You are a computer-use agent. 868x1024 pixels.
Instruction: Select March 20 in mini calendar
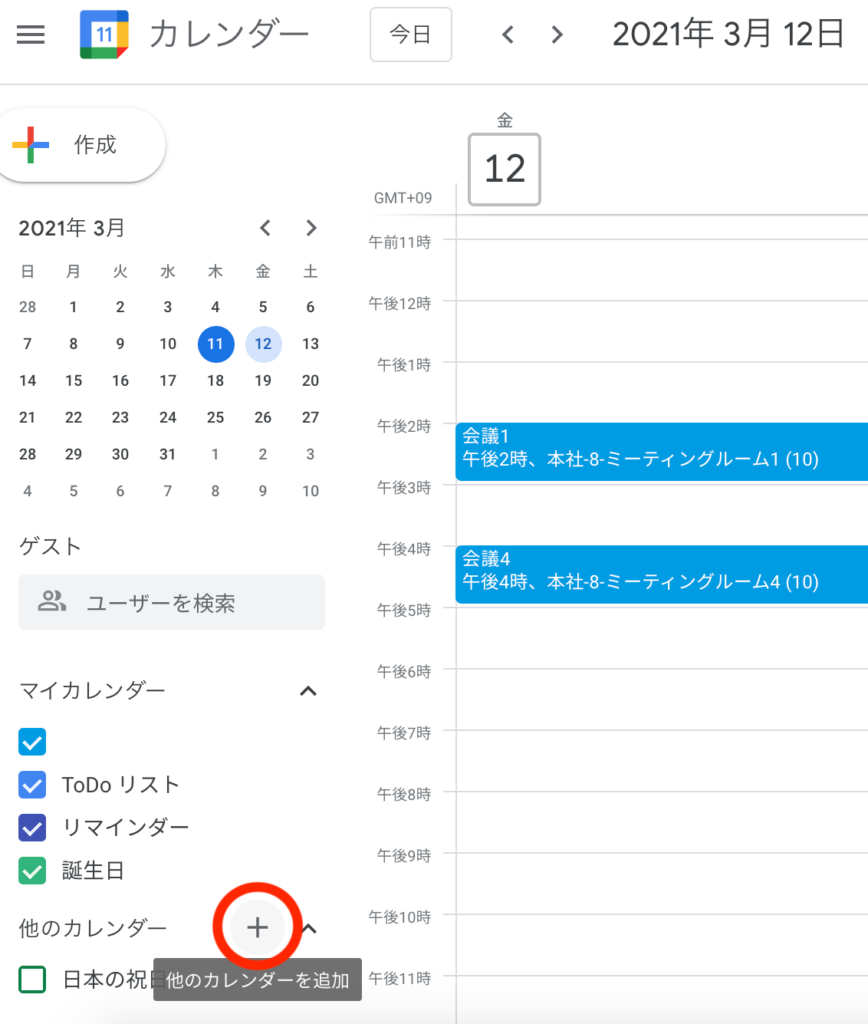[x=310, y=381]
